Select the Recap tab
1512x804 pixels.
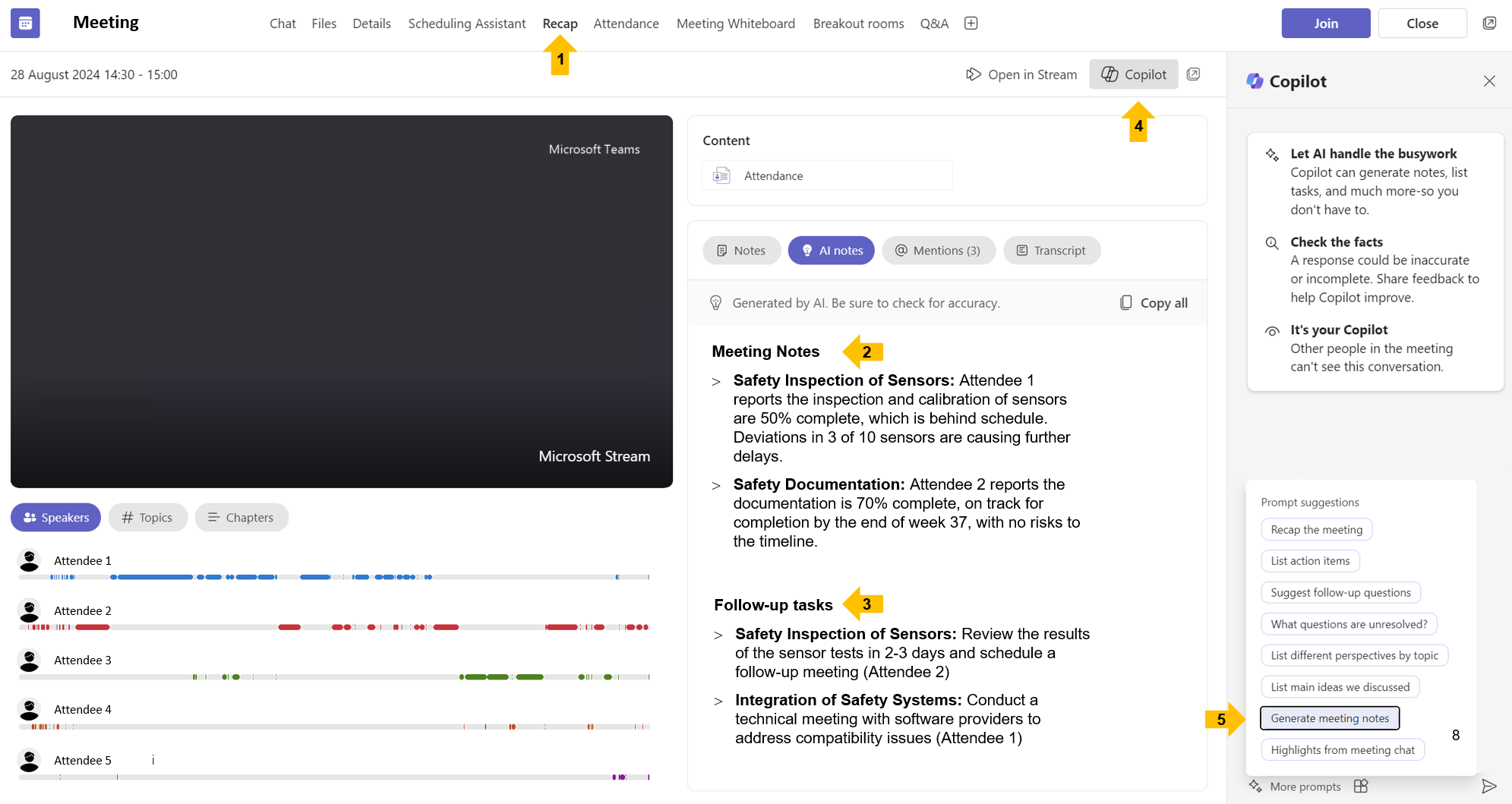(x=560, y=24)
